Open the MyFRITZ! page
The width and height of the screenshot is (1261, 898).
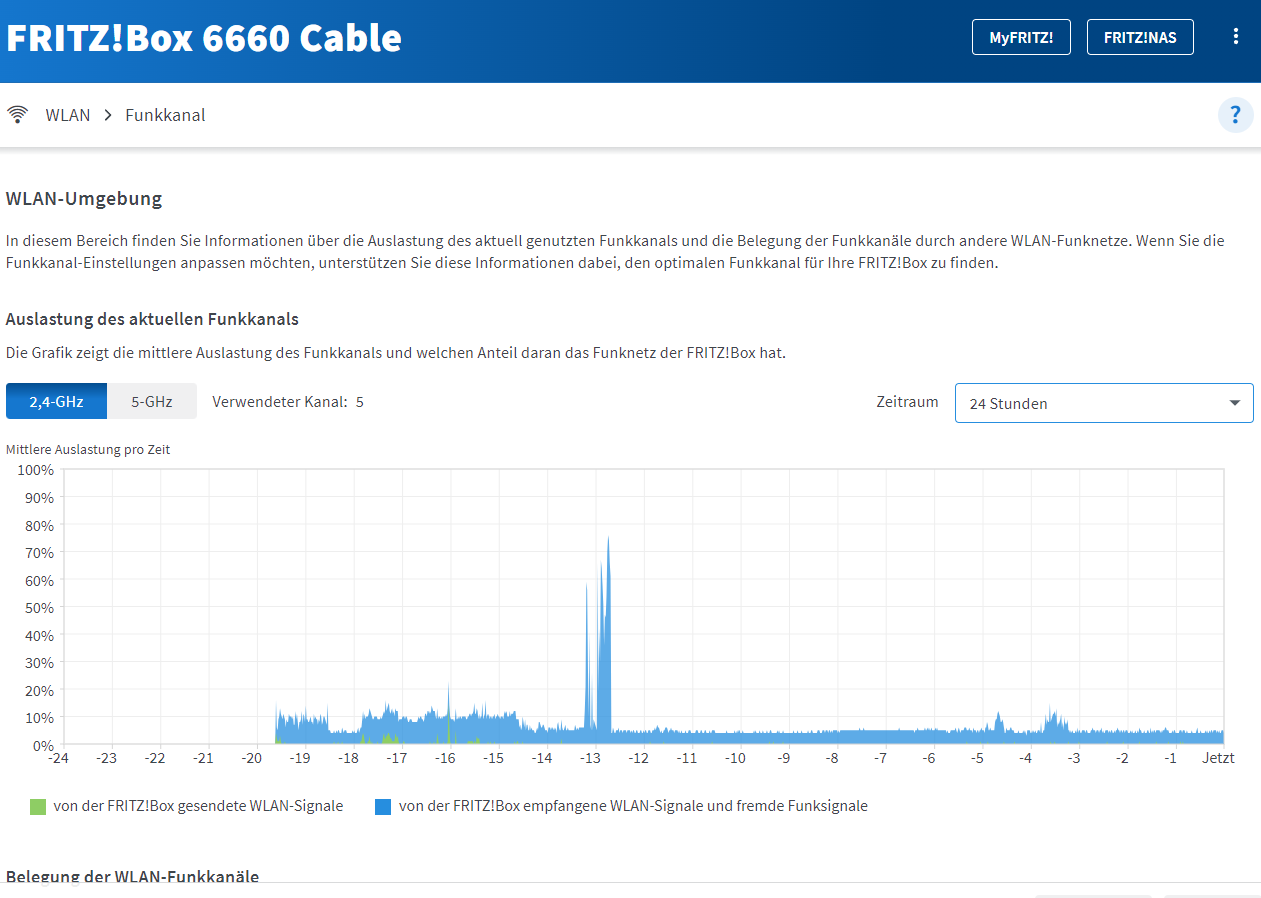pyautogui.click(x=1020, y=38)
